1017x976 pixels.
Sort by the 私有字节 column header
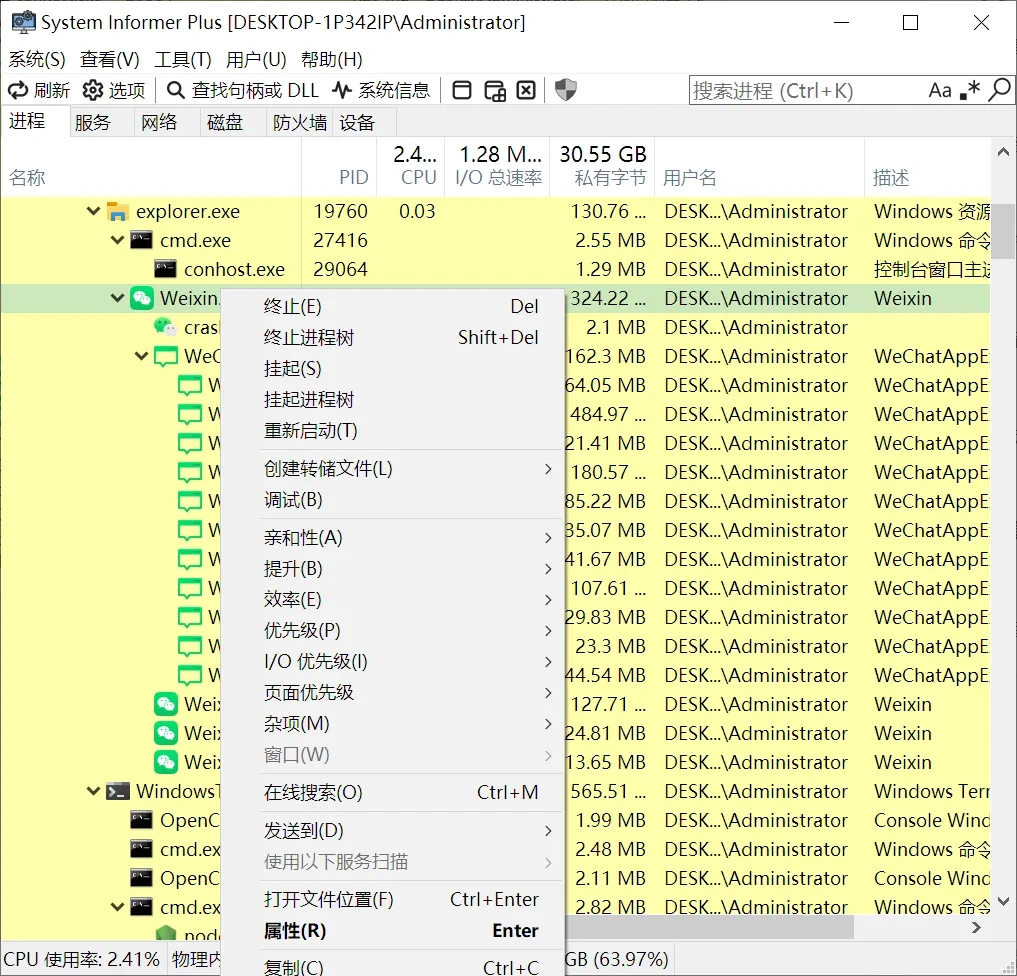coord(603,167)
